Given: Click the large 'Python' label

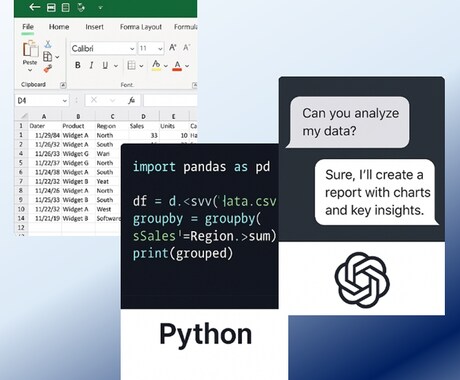Looking at the screenshot, I should coord(205,334).
